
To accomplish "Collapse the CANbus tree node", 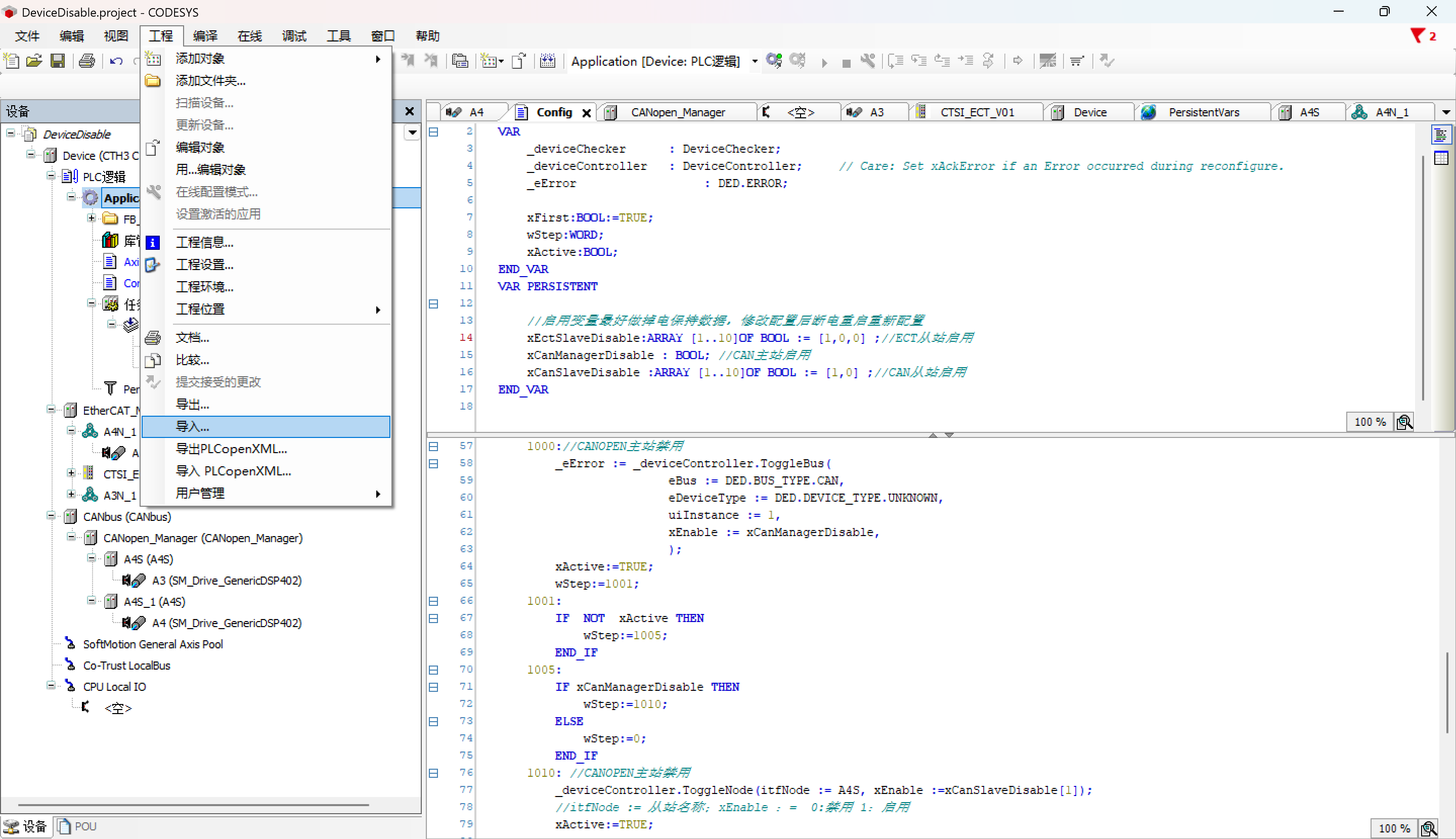I will [x=51, y=516].
